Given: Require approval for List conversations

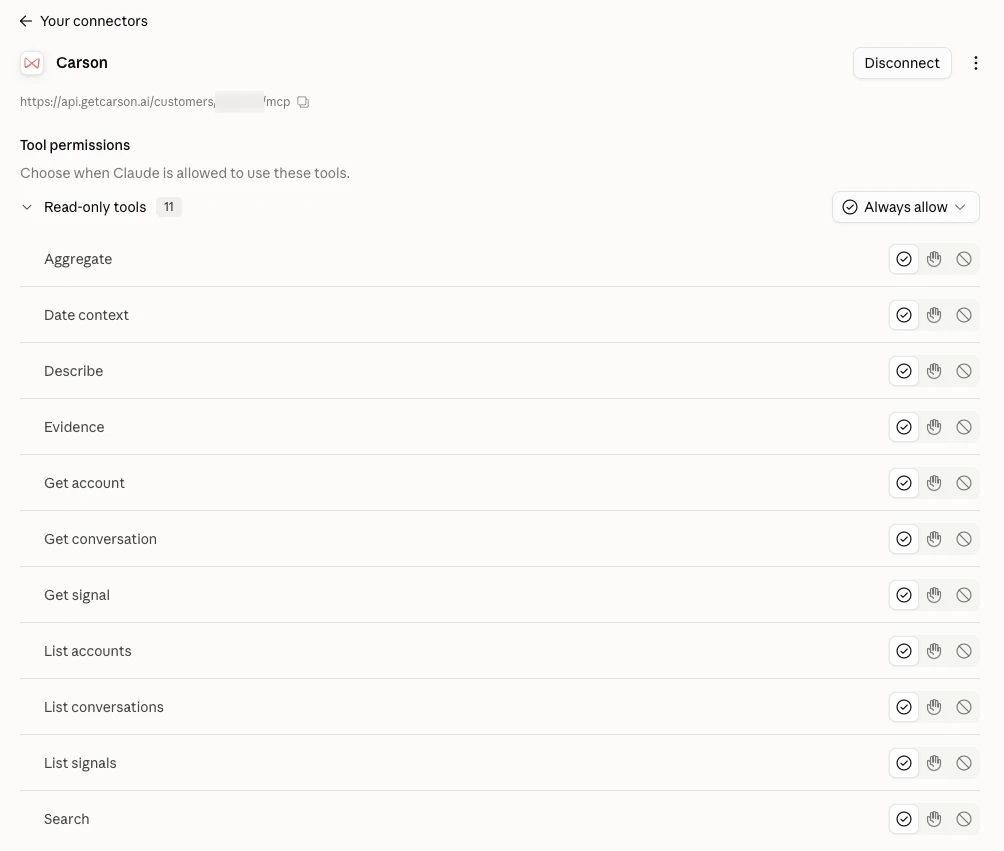Looking at the screenshot, I should pos(934,707).
